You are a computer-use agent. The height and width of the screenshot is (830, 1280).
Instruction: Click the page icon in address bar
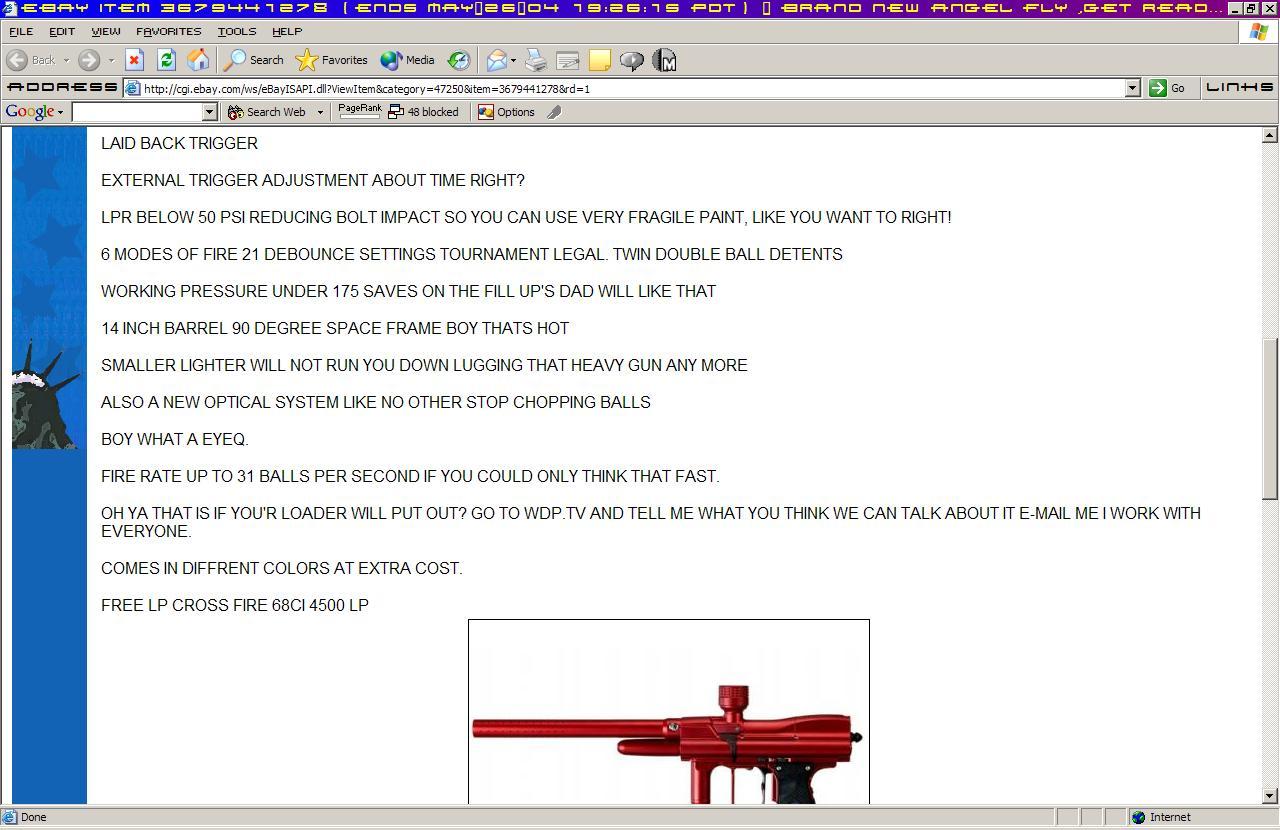[132, 88]
